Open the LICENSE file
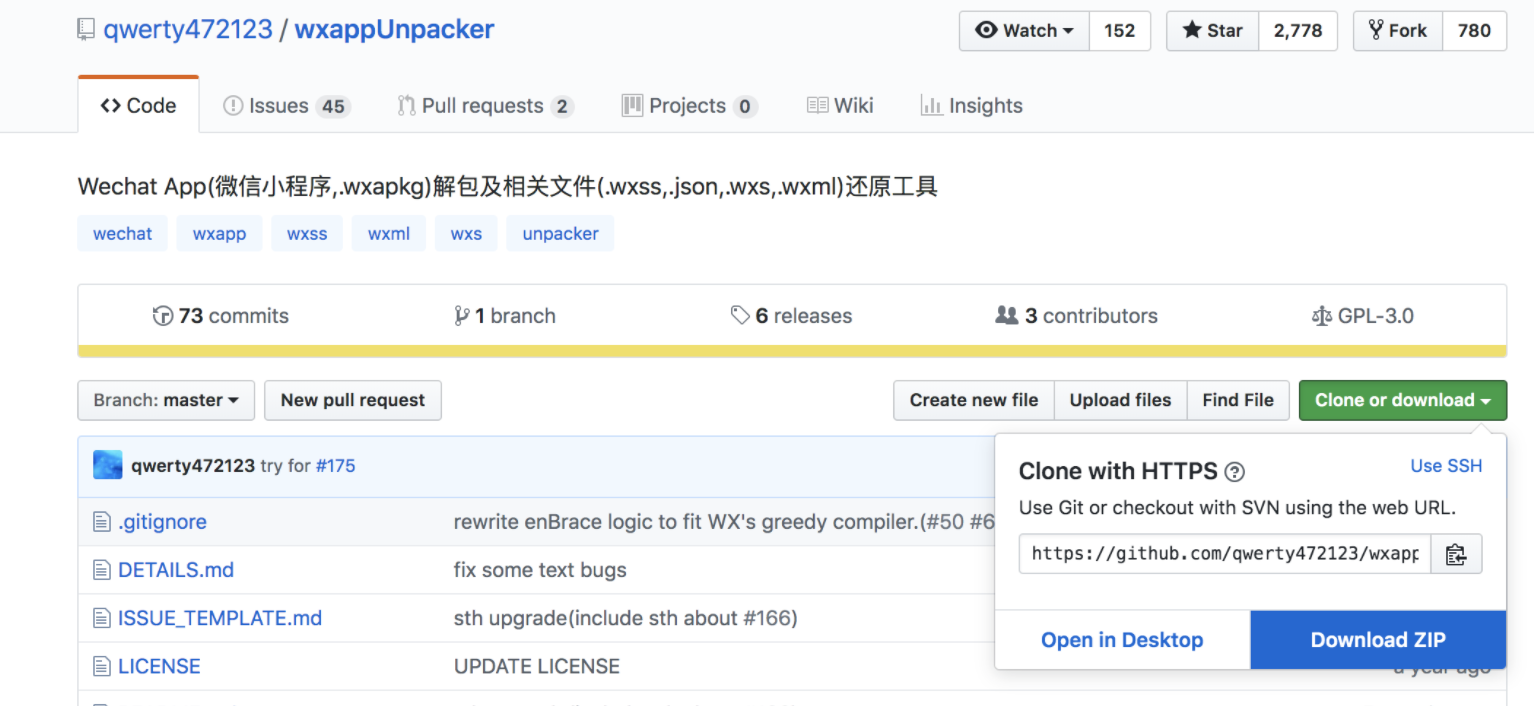1534x706 pixels. 159,666
